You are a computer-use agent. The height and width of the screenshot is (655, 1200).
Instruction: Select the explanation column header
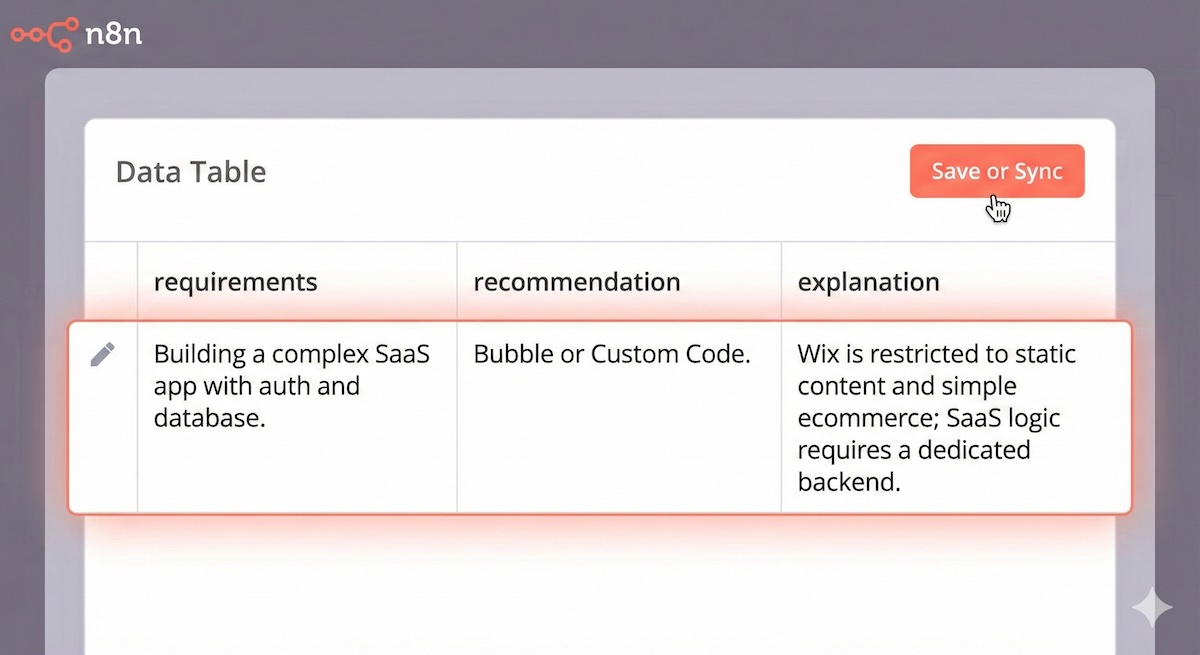click(868, 282)
